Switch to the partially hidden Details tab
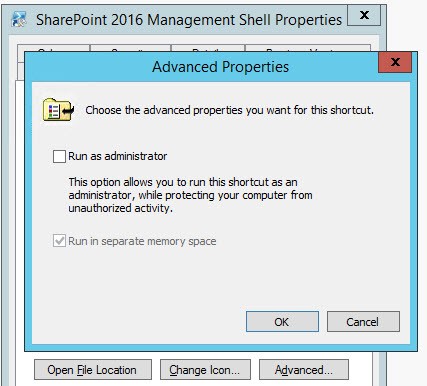The width and height of the screenshot is (427, 386). [x=208, y=49]
